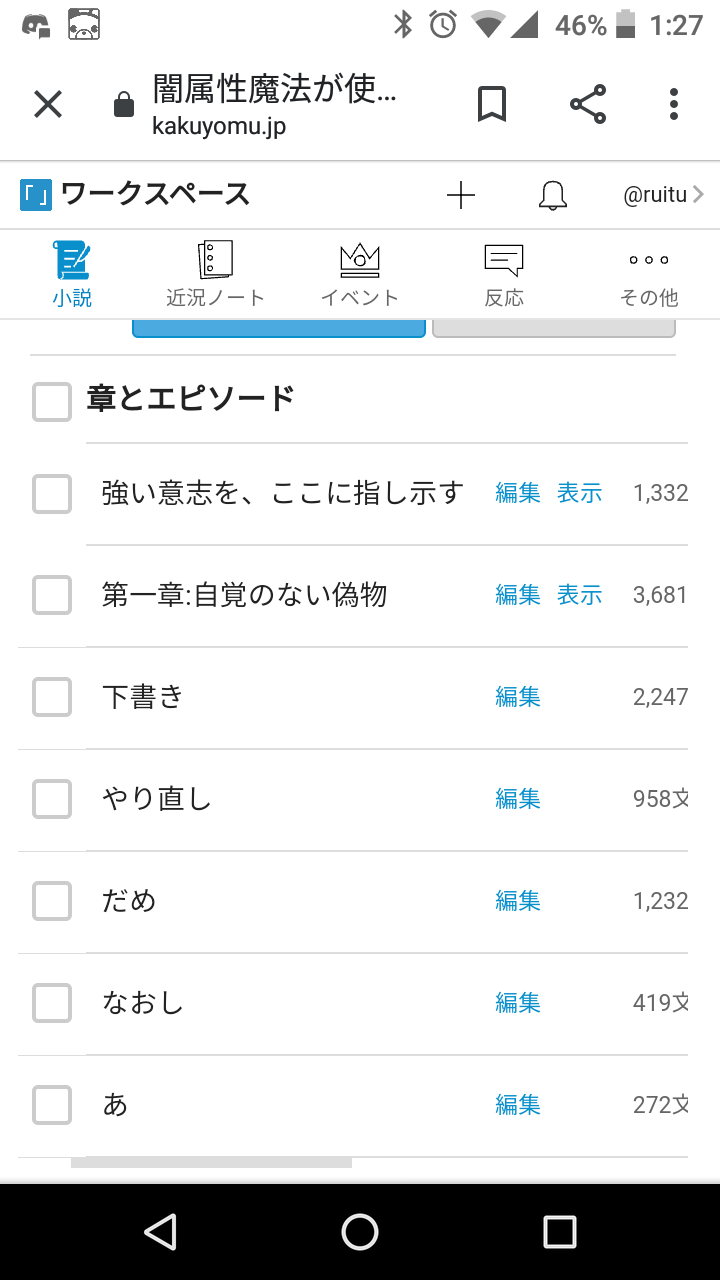The image size is (720, 1280).
Task: Go to the イベント tab
Action: 360,273
